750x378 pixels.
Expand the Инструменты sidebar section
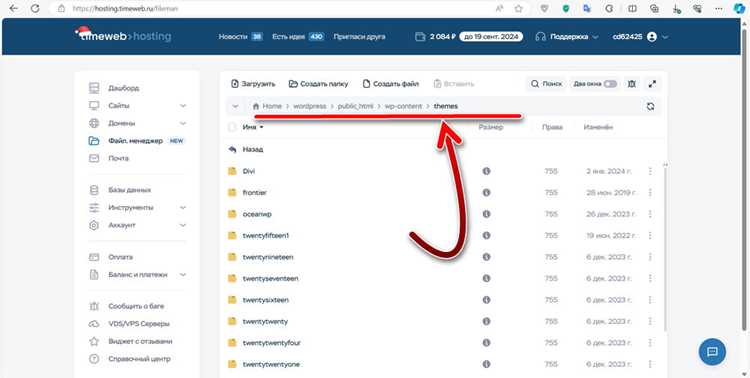coord(183,208)
